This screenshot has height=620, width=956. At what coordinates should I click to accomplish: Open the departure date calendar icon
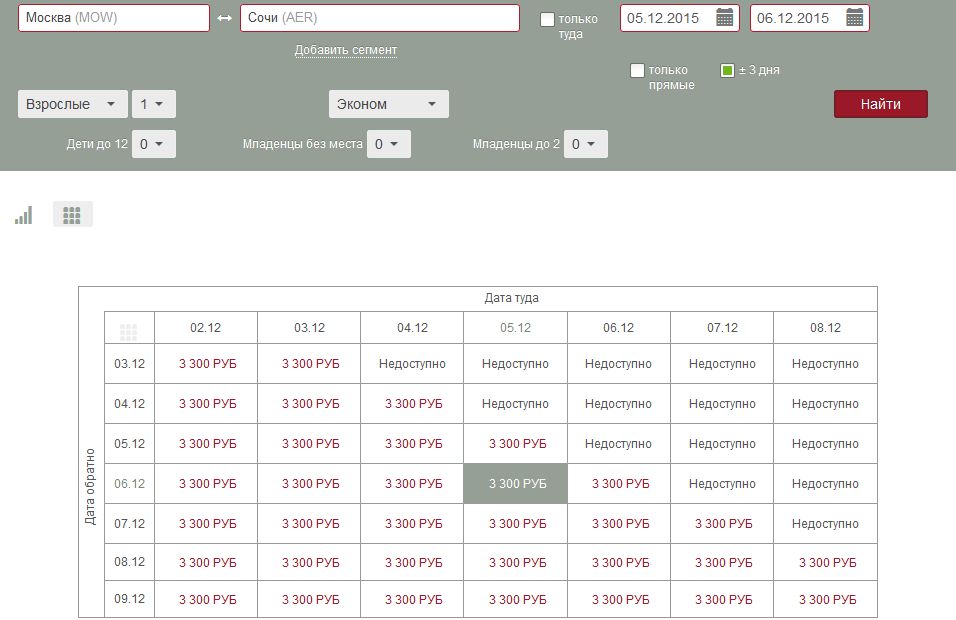click(x=725, y=18)
